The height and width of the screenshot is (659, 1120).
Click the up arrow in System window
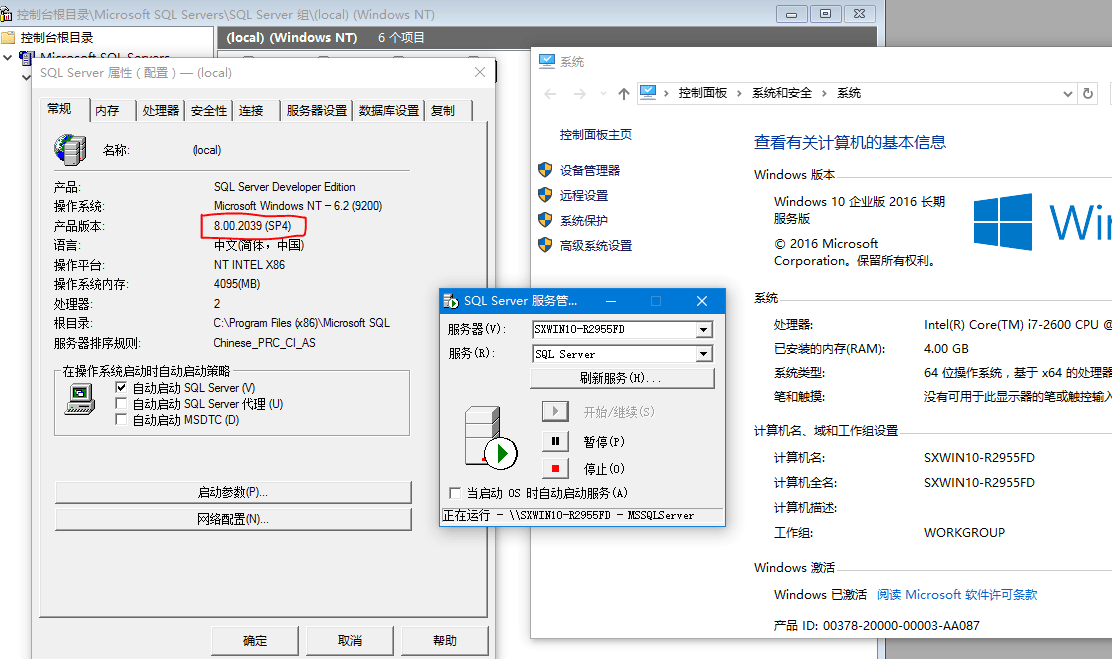click(x=624, y=94)
